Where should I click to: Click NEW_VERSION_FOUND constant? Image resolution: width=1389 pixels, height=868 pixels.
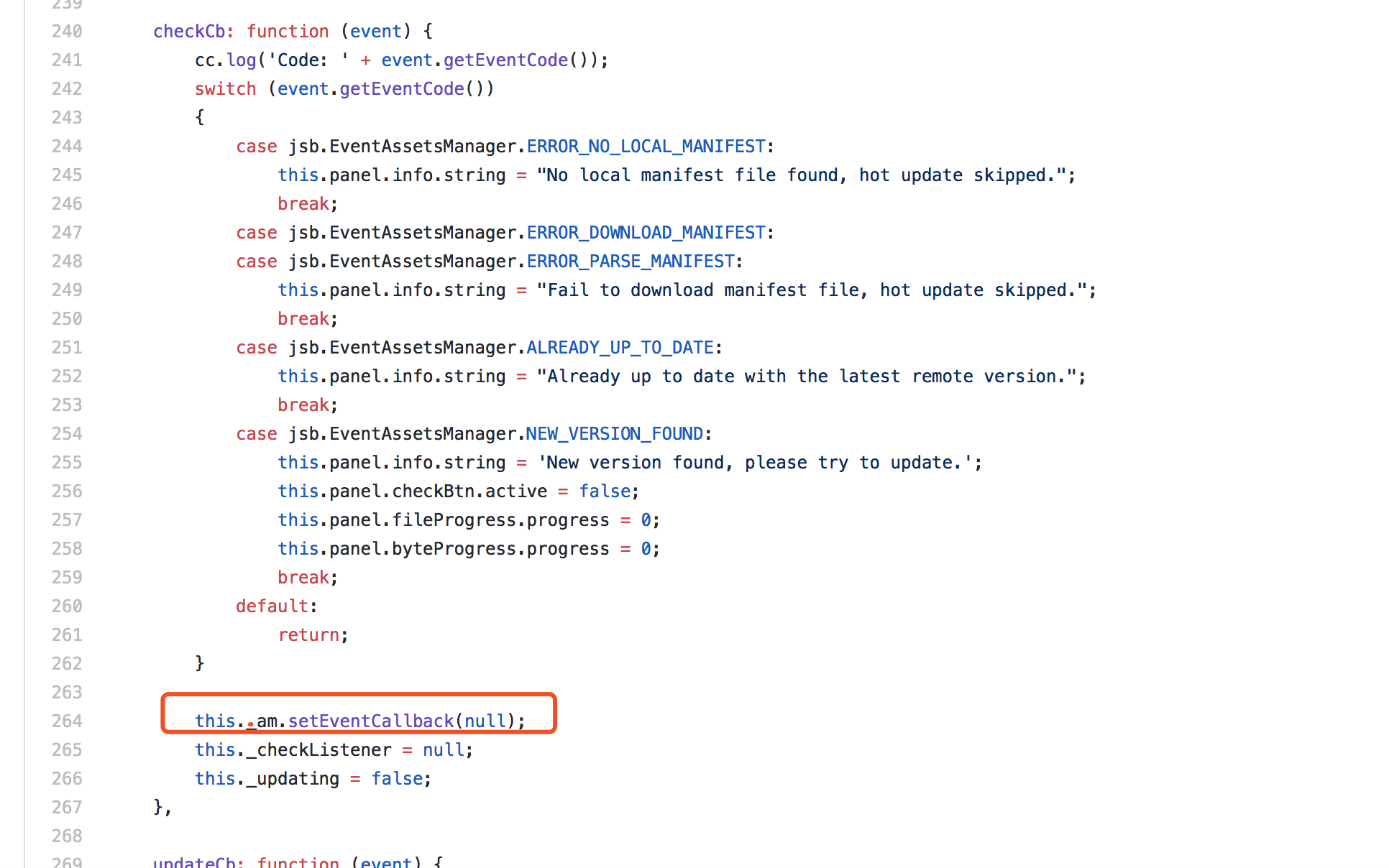pos(614,434)
